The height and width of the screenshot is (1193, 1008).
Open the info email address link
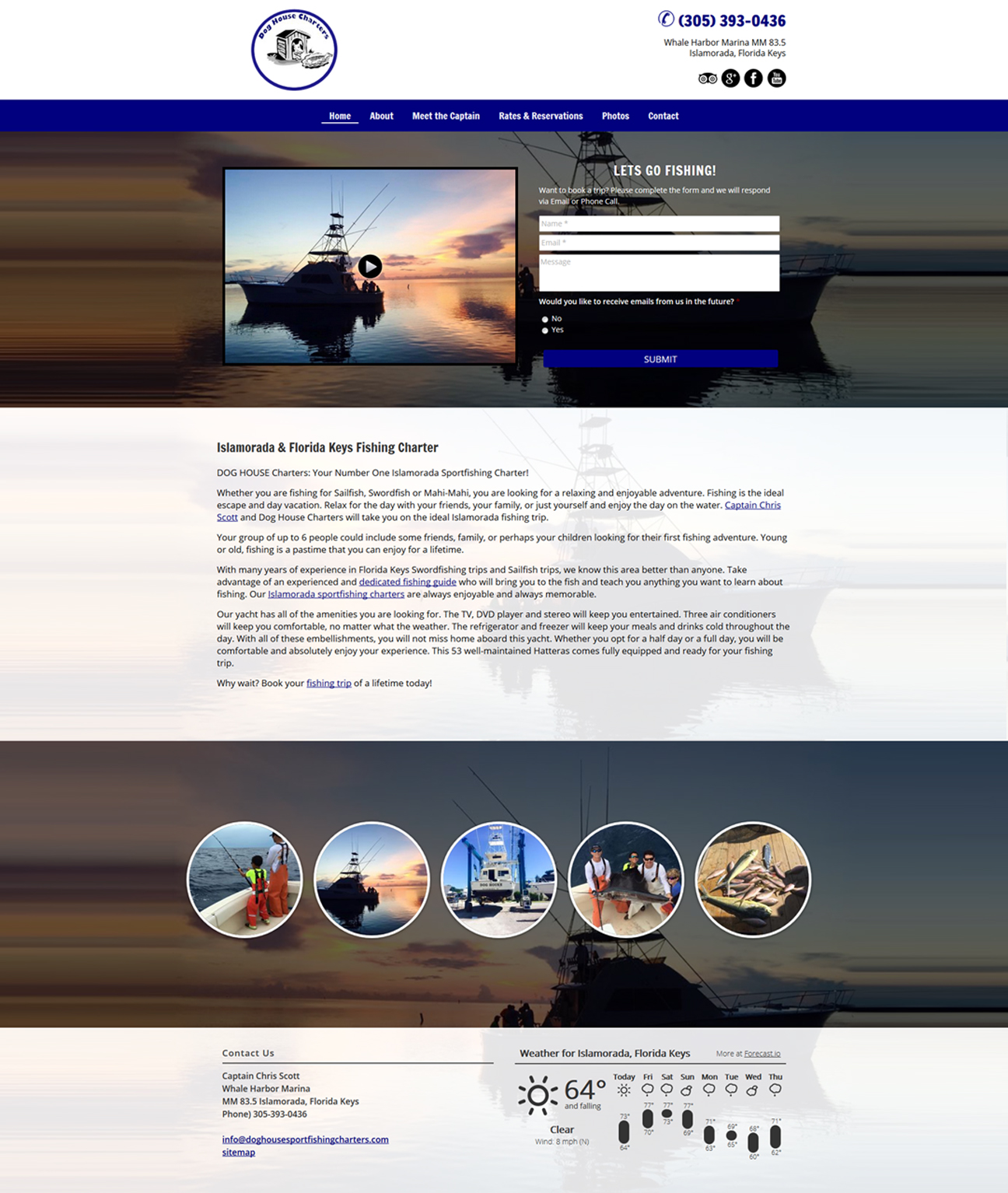coord(305,1139)
